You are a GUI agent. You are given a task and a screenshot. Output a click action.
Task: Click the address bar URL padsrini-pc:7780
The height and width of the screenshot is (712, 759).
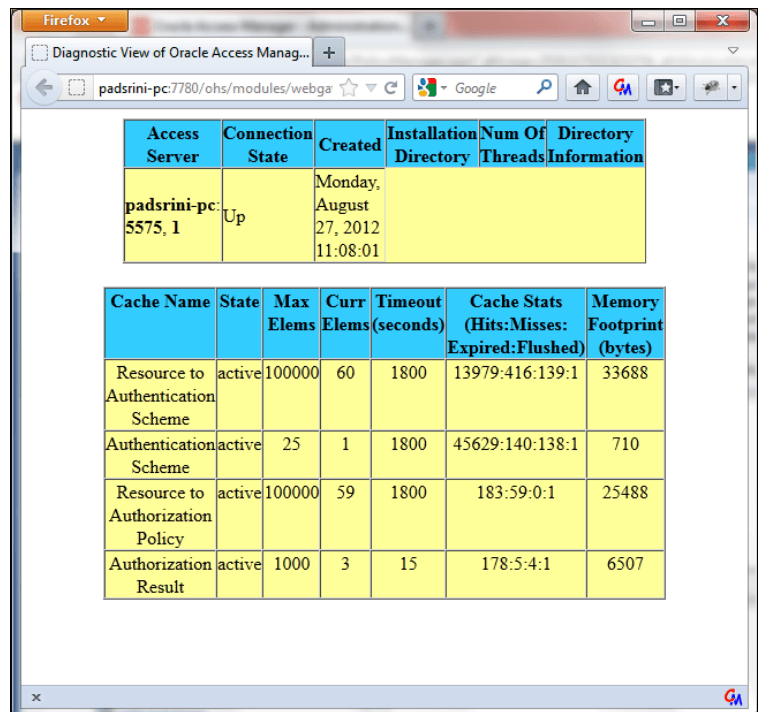(215, 88)
